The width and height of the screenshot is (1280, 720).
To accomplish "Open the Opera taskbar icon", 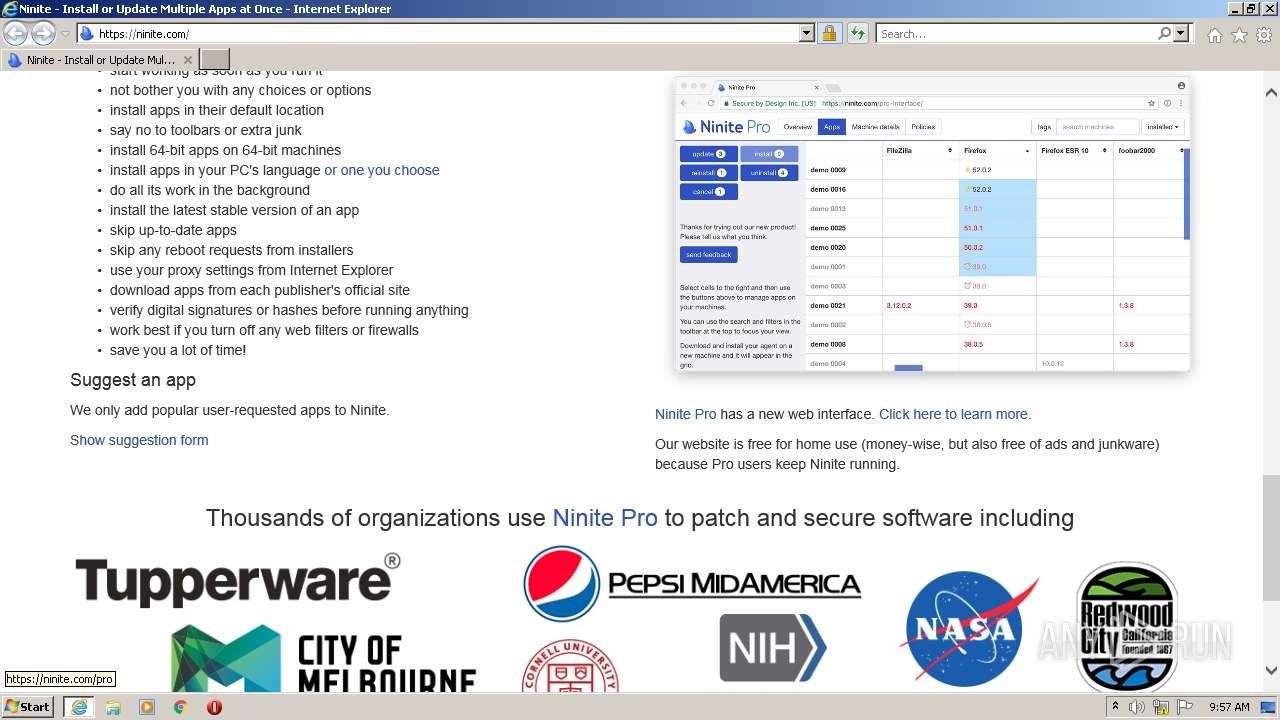I will (x=214, y=707).
